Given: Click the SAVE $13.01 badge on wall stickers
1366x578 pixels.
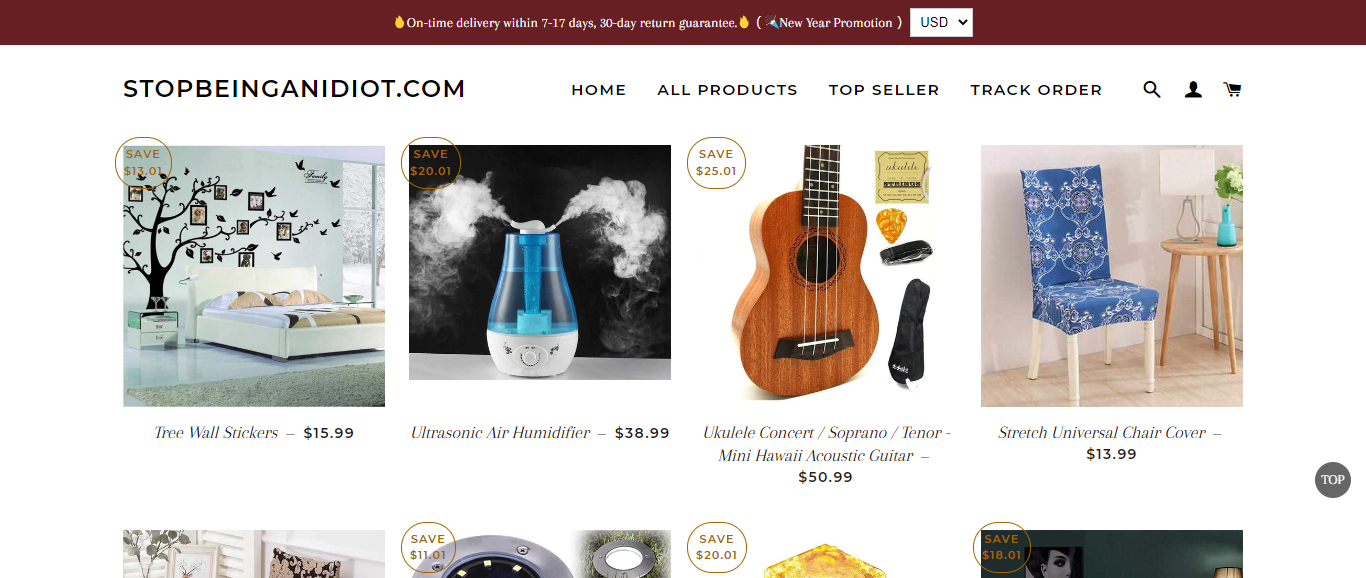Looking at the screenshot, I should [x=143, y=163].
